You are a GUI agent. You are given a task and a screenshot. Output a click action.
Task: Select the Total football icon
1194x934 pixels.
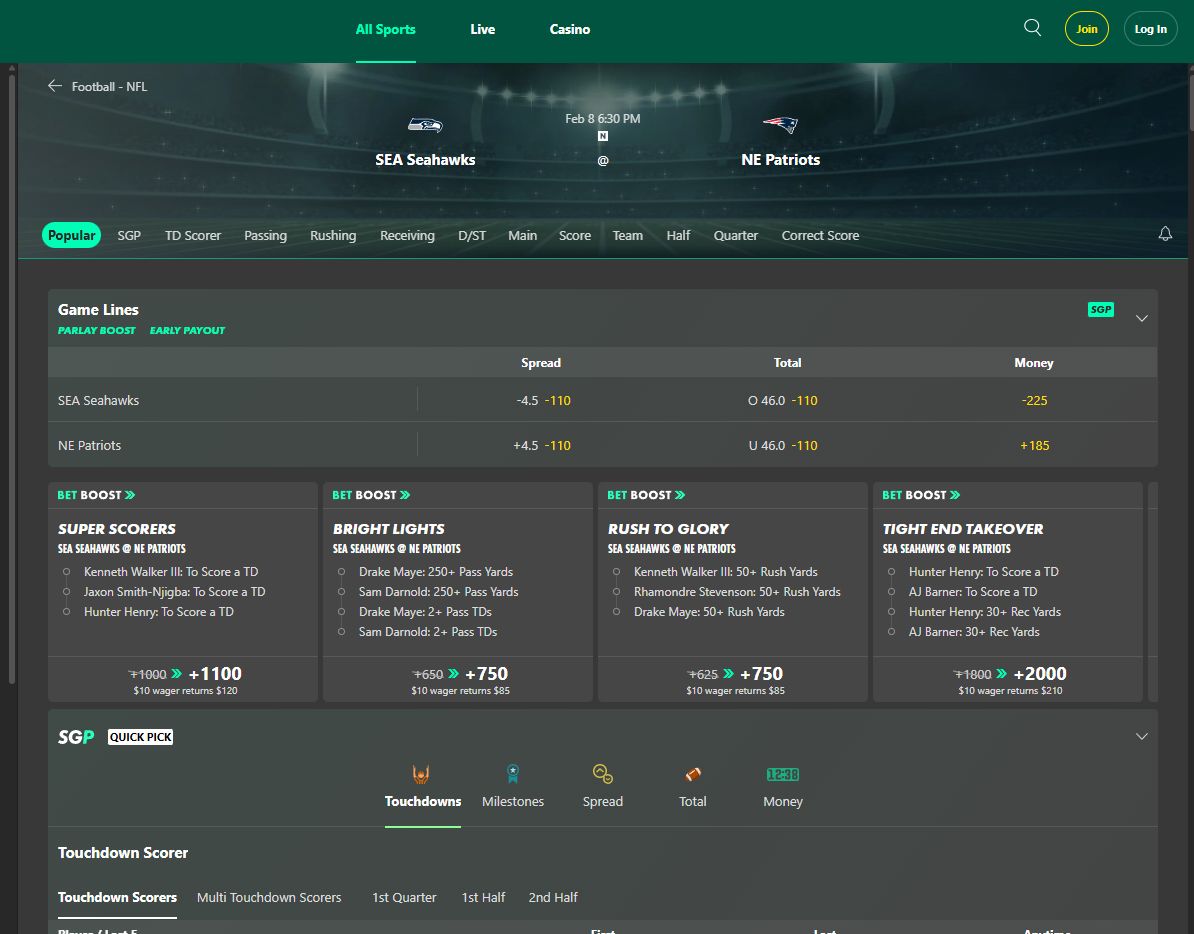[693, 774]
